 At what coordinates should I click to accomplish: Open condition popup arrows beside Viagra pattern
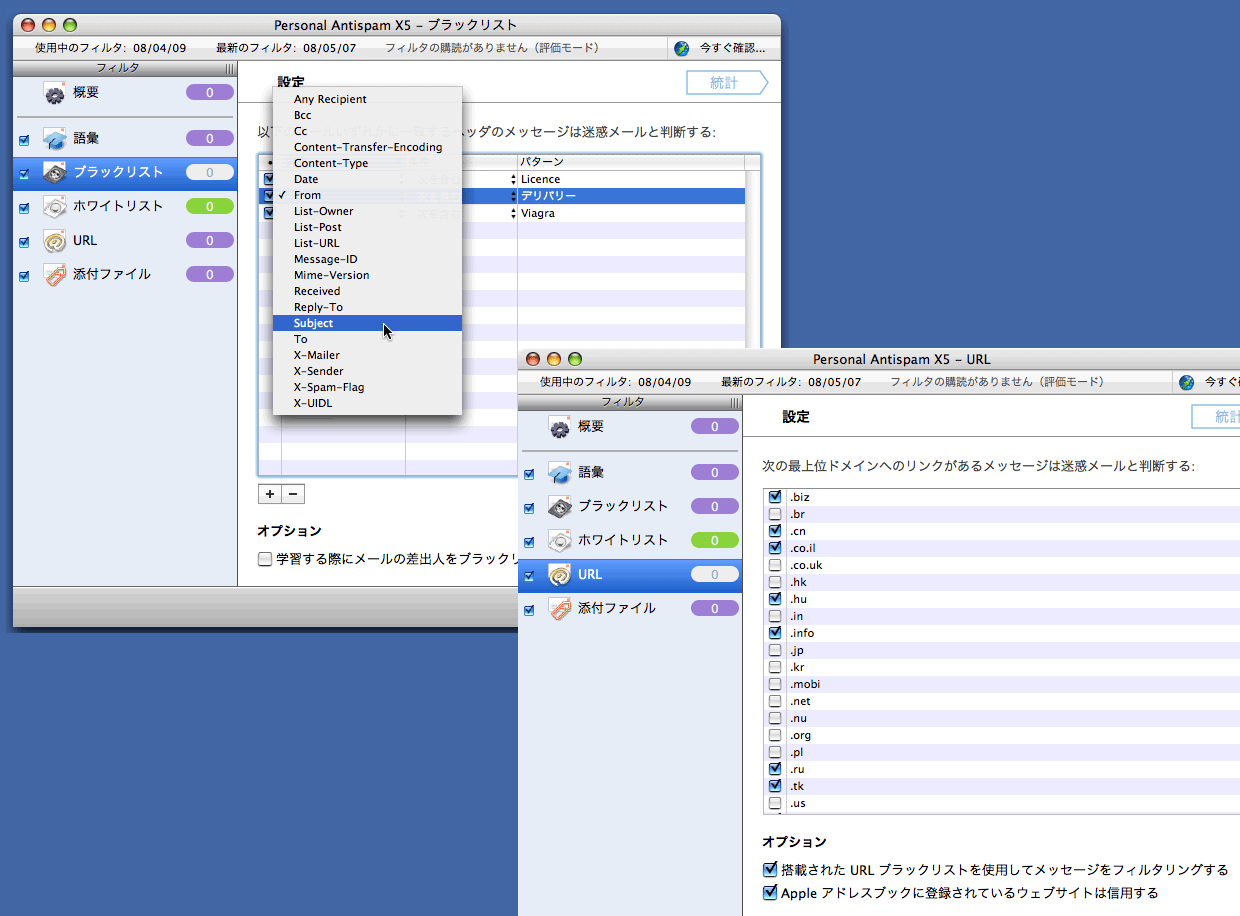pyautogui.click(x=514, y=213)
